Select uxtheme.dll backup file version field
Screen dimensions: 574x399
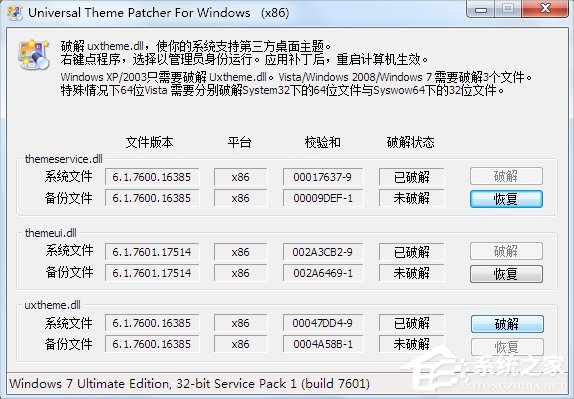(x=152, y=344)
